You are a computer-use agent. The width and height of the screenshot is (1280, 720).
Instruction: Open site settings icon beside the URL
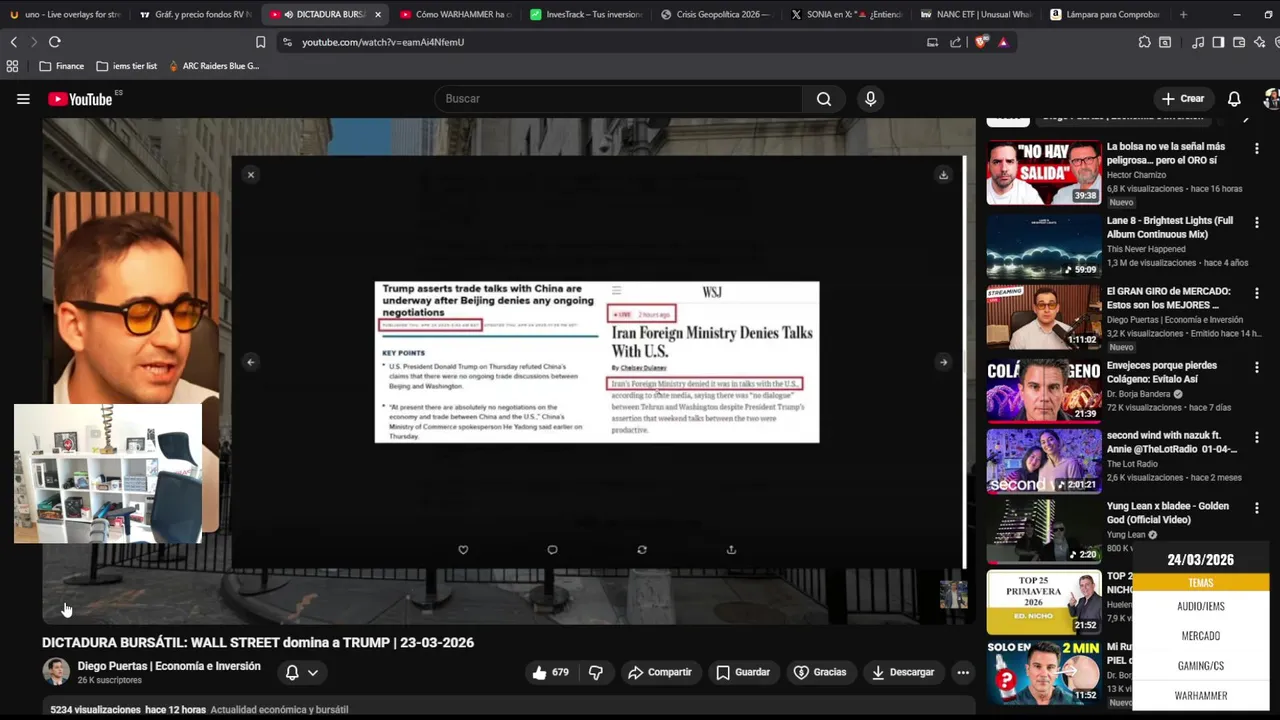[x=287, y=42]
